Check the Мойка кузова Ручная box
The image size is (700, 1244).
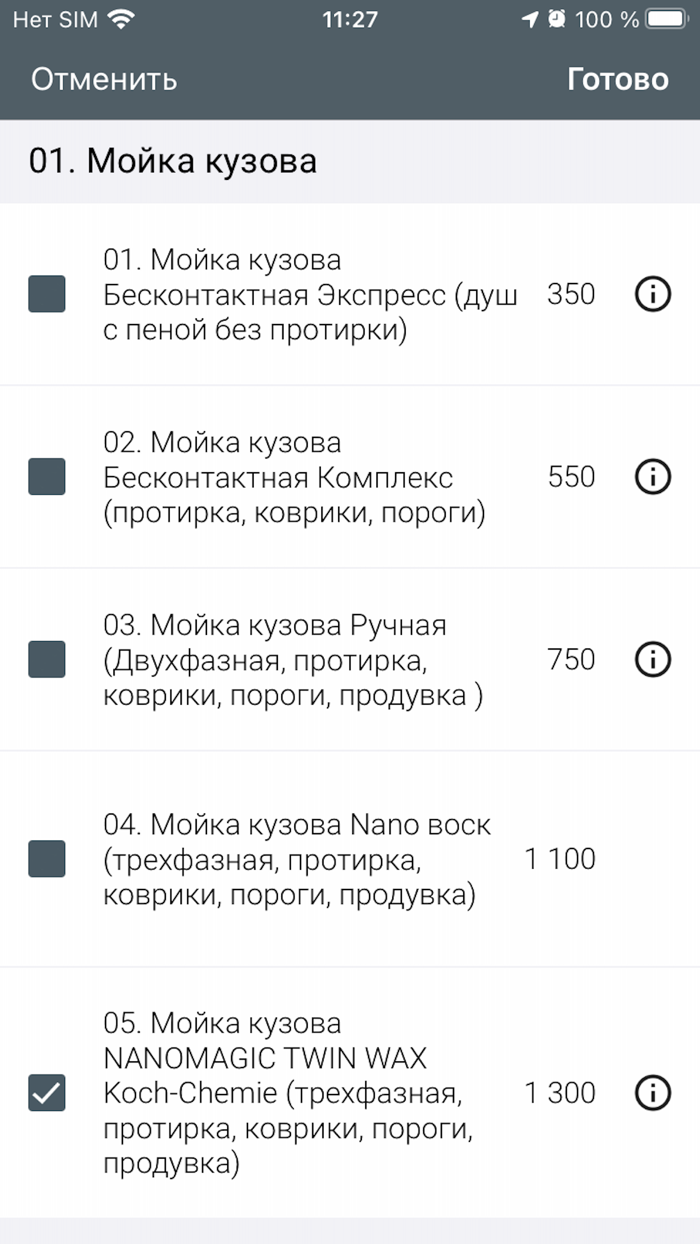pyautogui.click(x=47, y=659)
